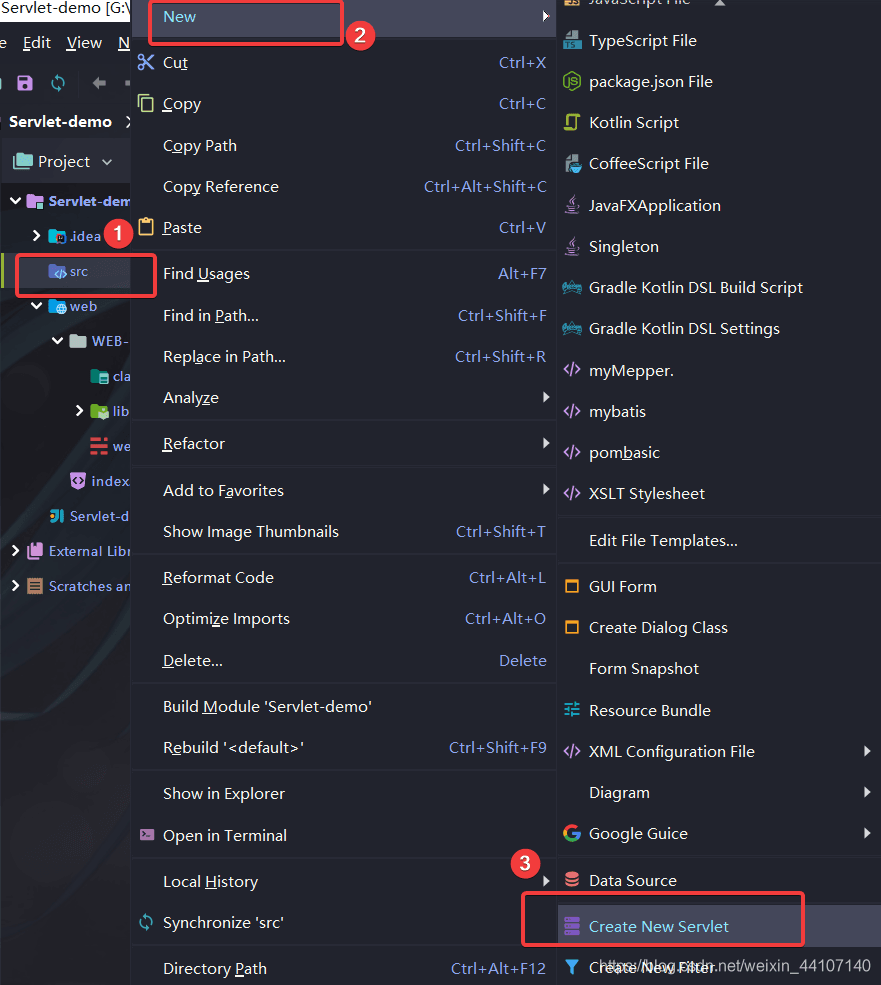Open the Edit menu in the menu bar
Image resolution: width=881 pixels, height=985 pixels.
(37, 43)
